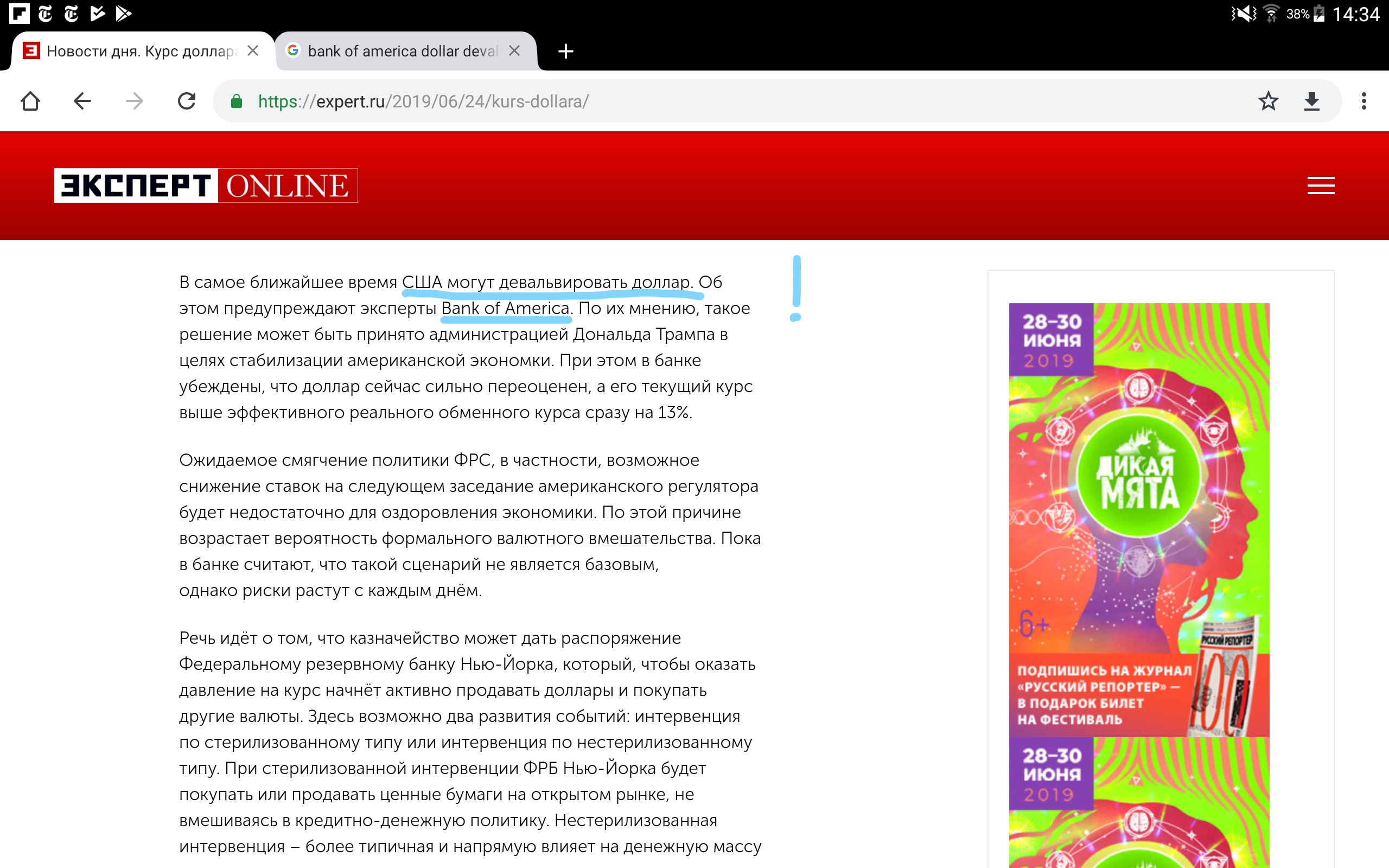The image size is (1389, 868).
Task: Bookmark the page with the star icon
Action: click(x=1268, y=101)
